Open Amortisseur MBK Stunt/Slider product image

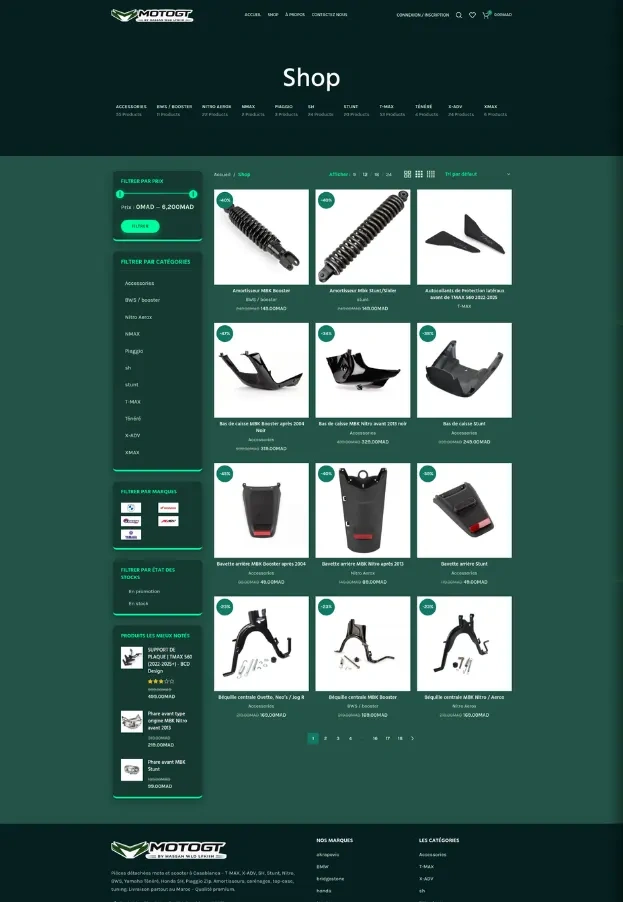pyautogui.click(x=363, y=237)
